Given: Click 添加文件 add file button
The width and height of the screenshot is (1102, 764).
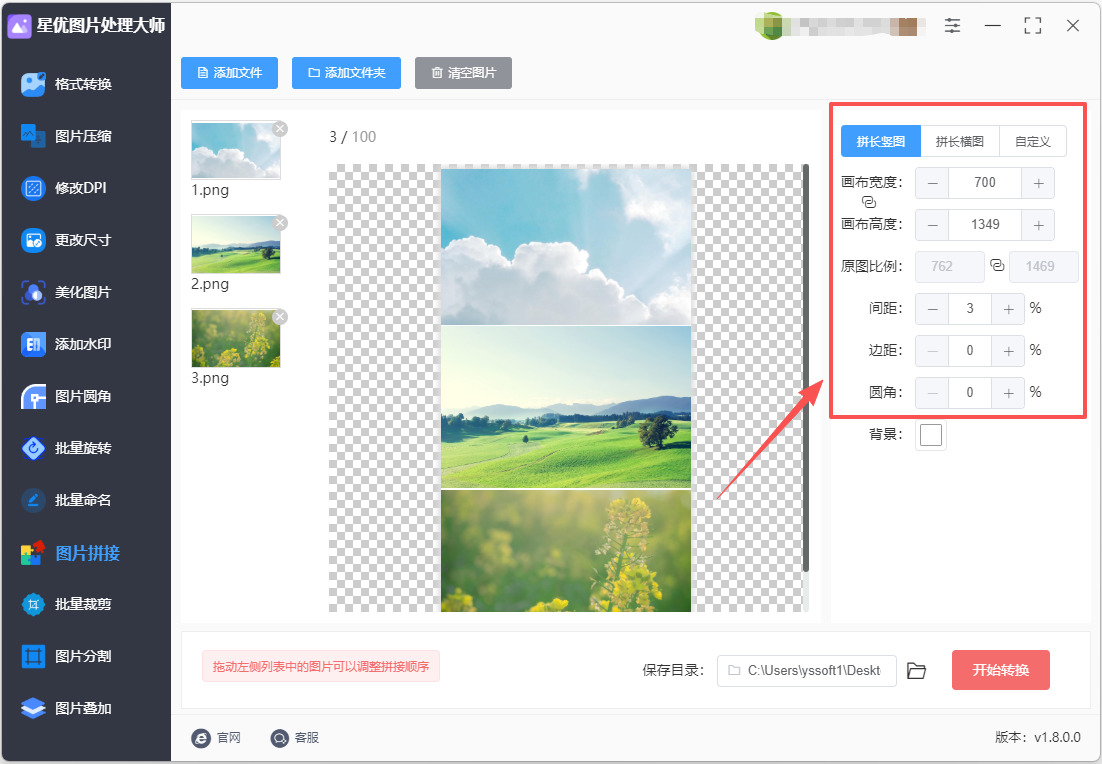Looking at the screenshot, I should tap(229, 73).
